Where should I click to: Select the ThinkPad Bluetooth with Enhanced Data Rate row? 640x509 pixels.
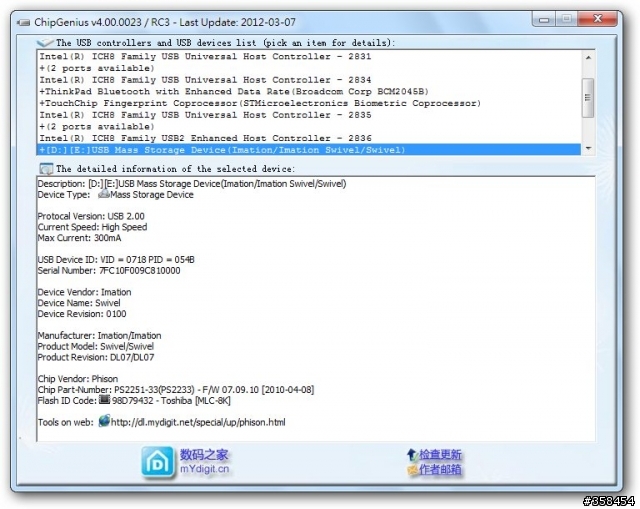309,91
